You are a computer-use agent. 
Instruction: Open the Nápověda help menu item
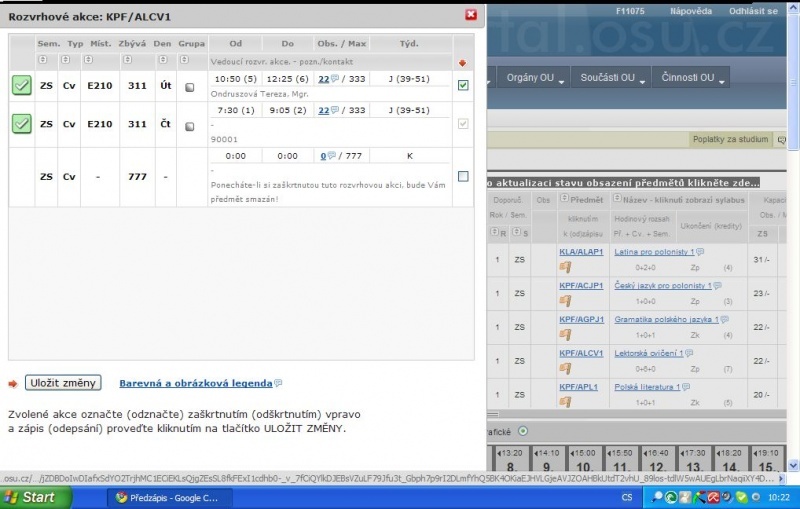(691, 11)
